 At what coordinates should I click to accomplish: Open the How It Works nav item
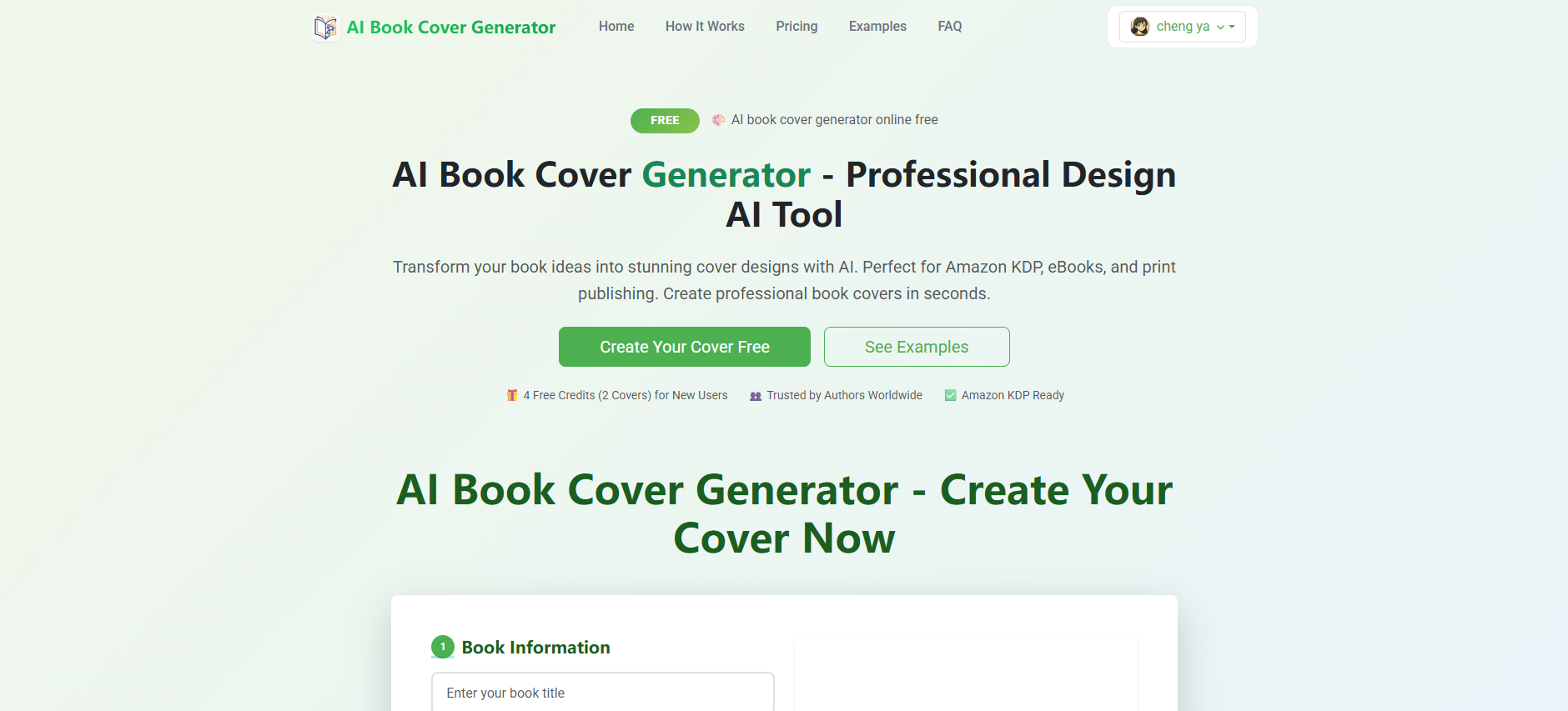tap(705, 27)
